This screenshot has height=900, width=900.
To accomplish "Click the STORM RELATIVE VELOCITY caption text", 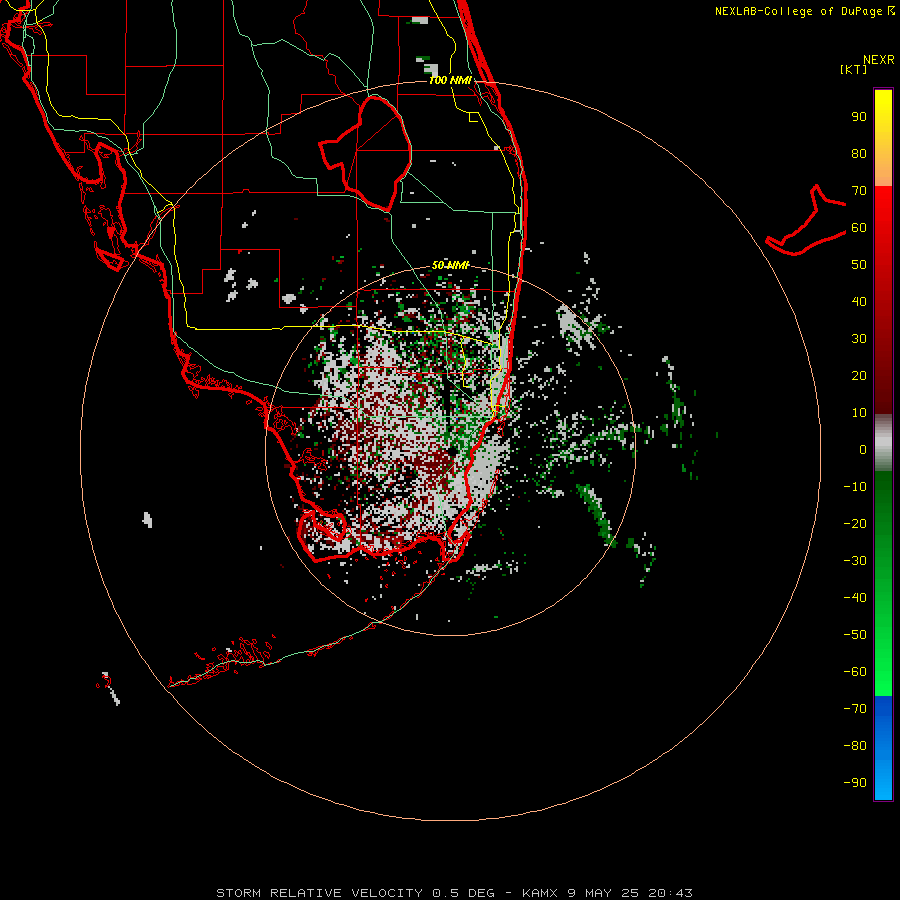I will point(319,893).
